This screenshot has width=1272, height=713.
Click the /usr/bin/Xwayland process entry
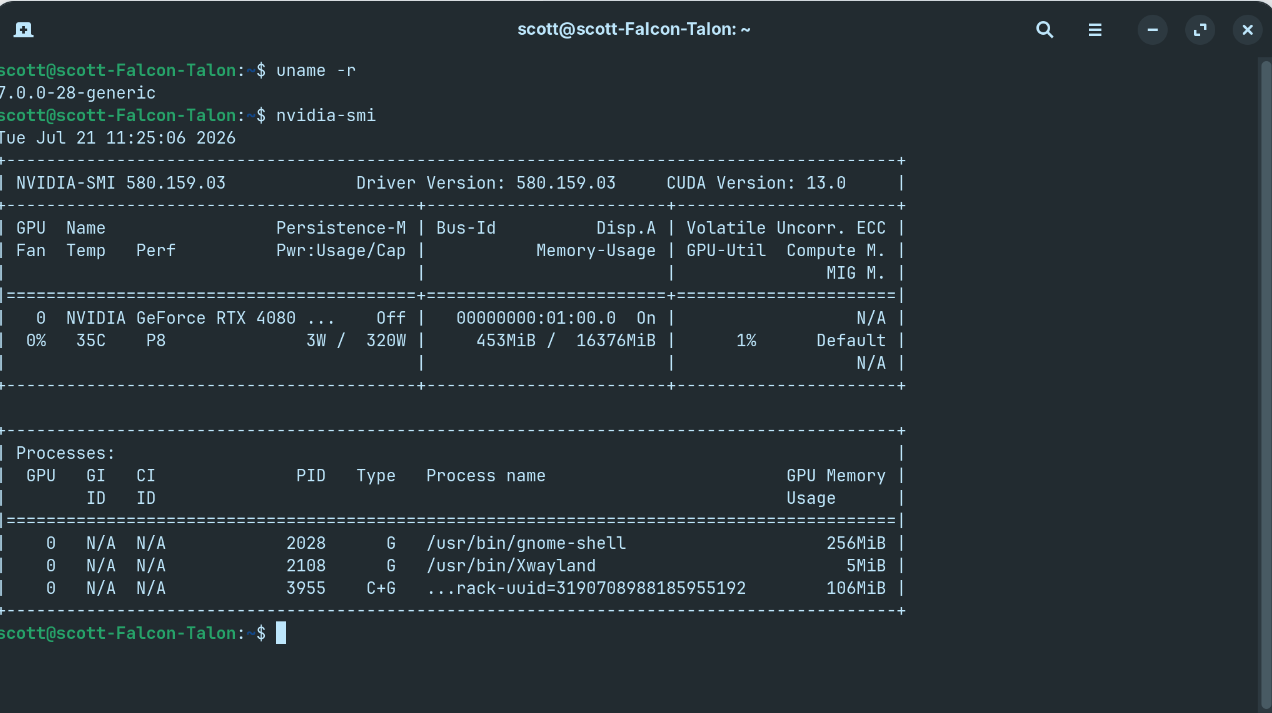511,566
